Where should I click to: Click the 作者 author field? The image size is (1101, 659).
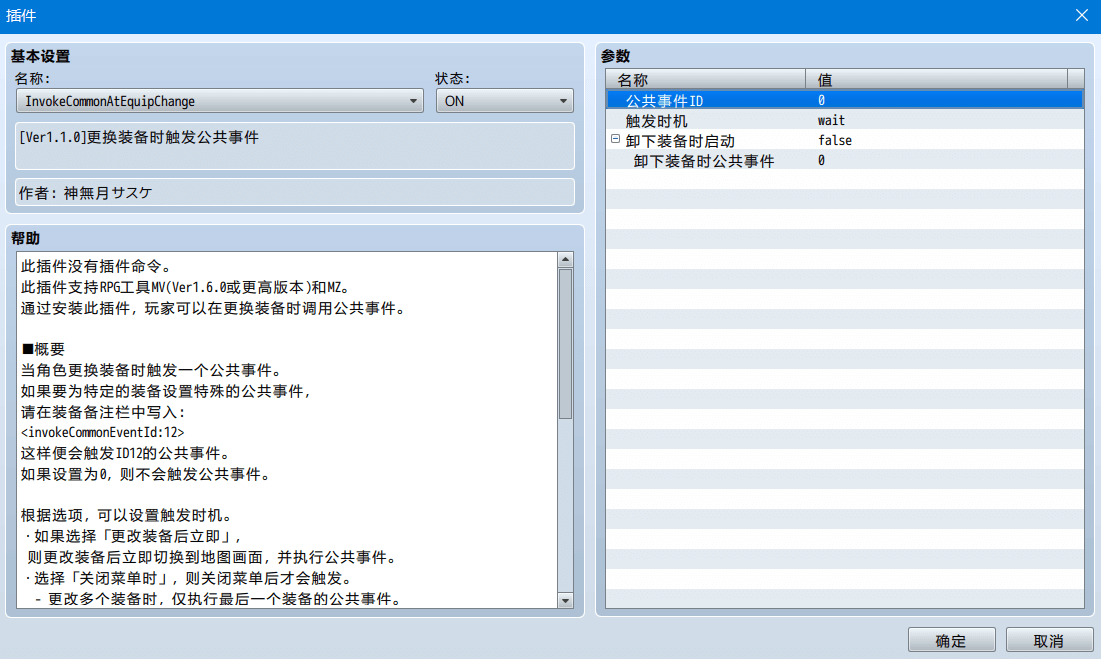(295, 192)
